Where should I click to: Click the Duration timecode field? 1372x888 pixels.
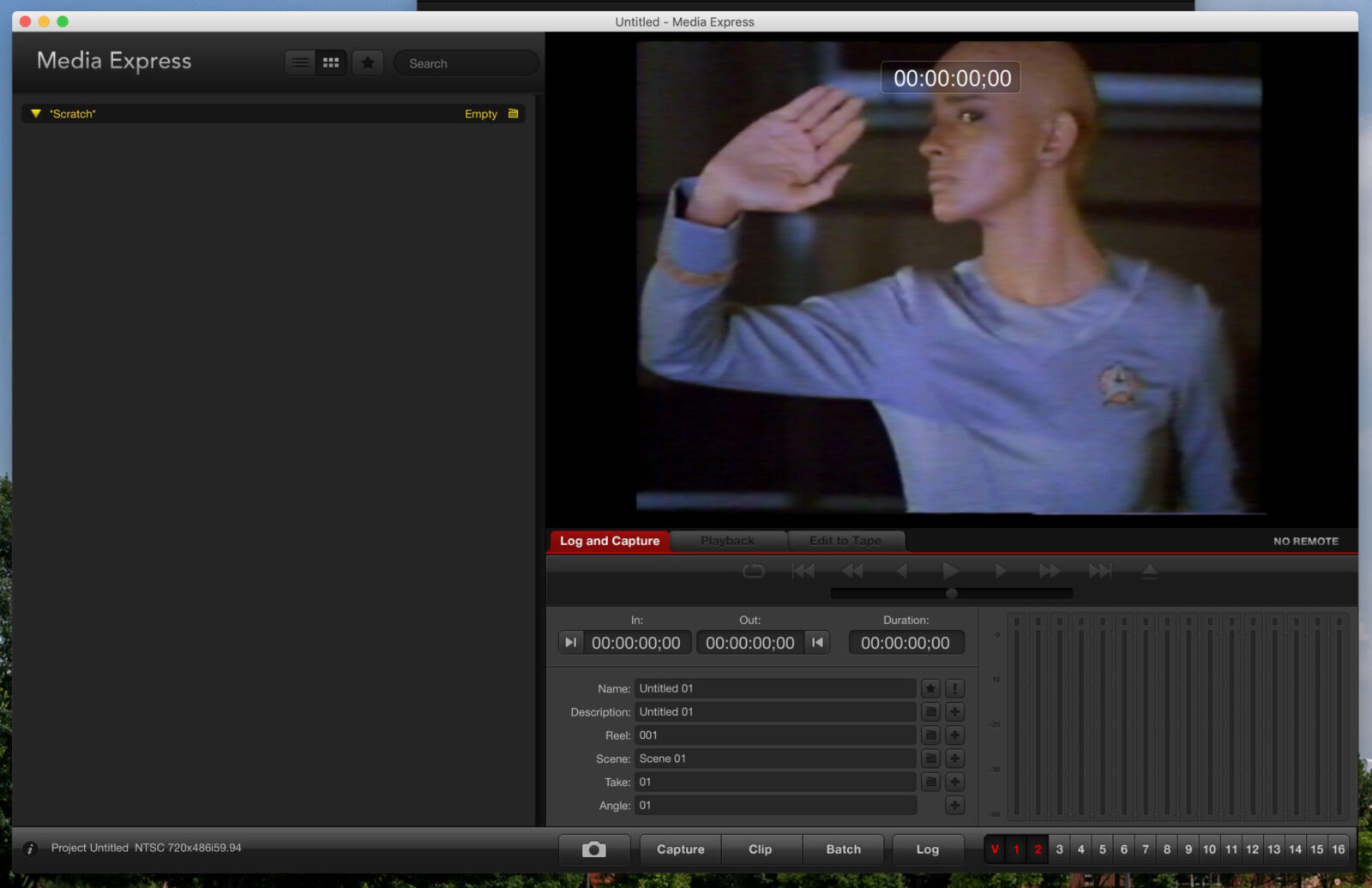click(906, 643)
